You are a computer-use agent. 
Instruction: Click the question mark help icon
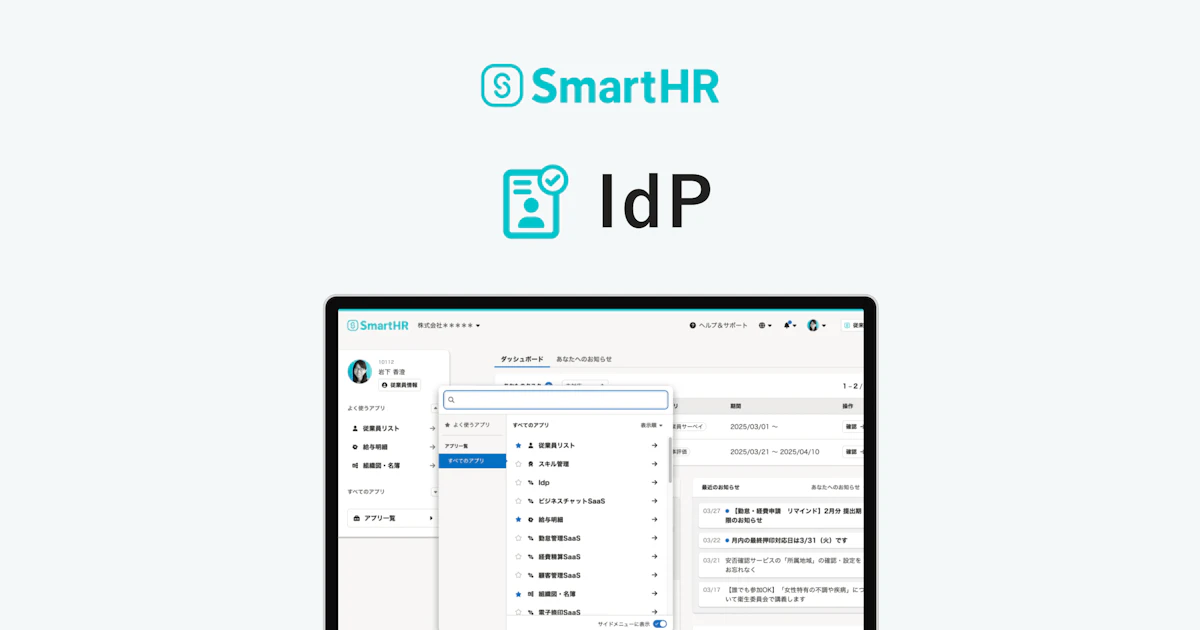pos(692,325)
